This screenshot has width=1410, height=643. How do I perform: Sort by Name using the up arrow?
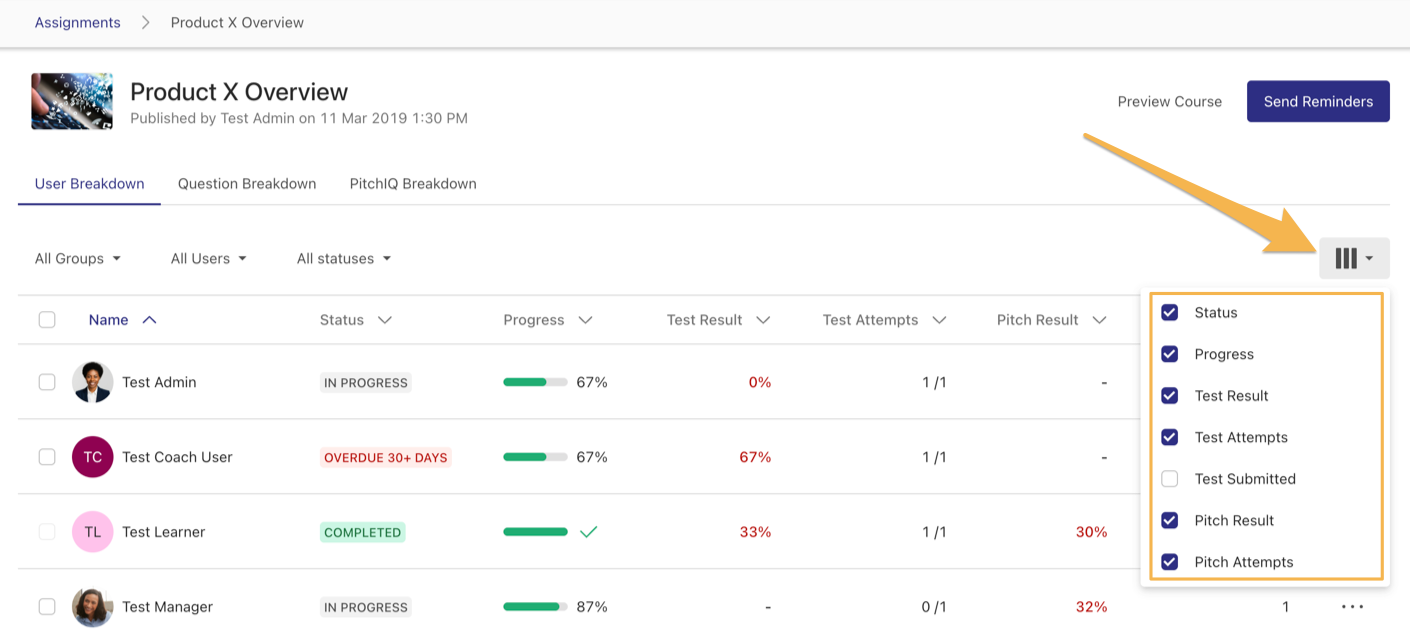pyautogui.click(x=149, y=320)
